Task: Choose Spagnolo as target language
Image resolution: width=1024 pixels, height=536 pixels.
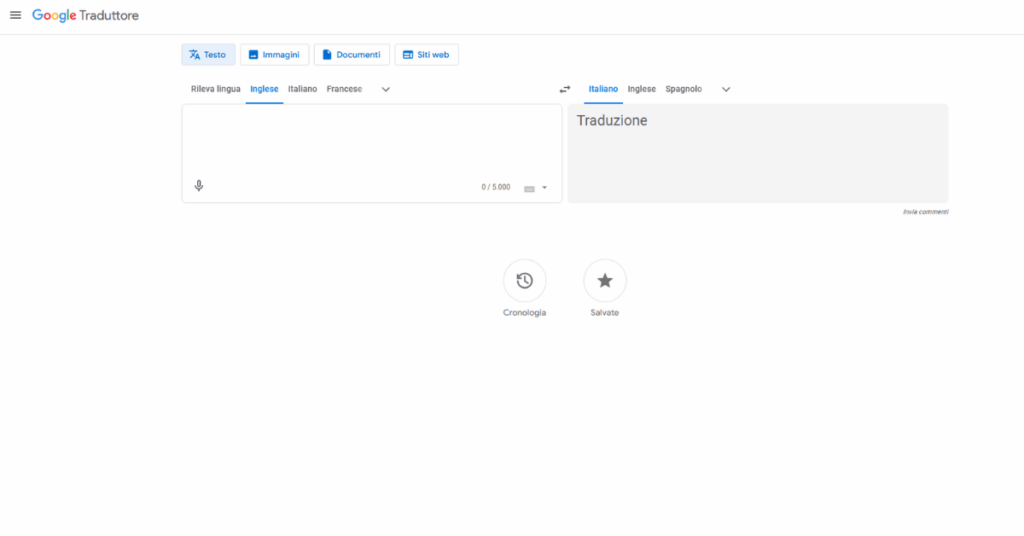Action: click(x=684, y=89)
